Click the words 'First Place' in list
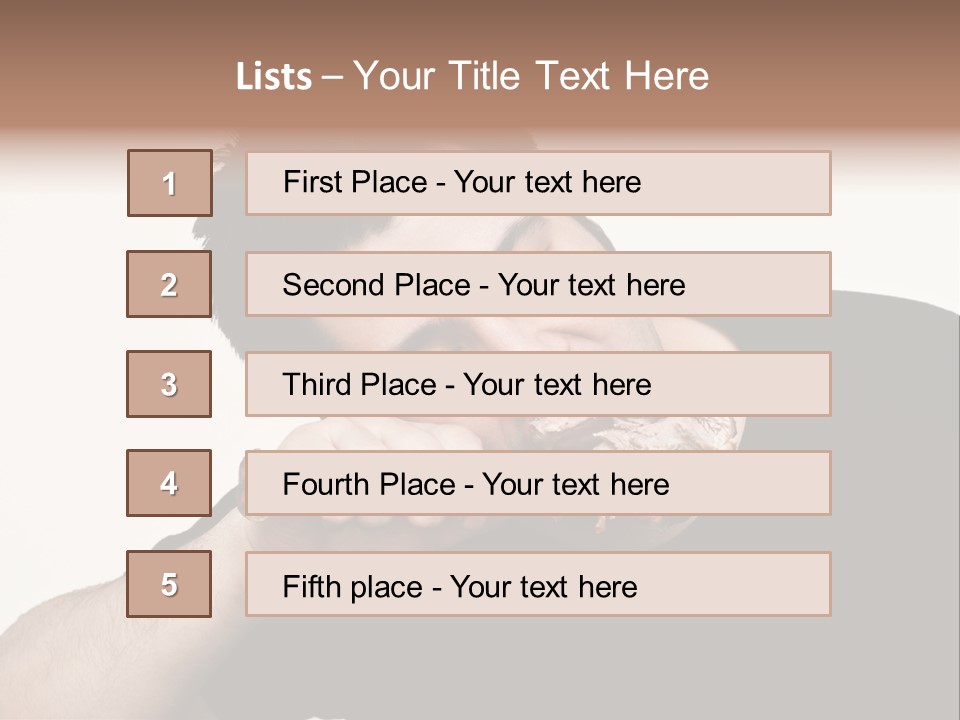 pyautogui.click(x=355, y=182)
